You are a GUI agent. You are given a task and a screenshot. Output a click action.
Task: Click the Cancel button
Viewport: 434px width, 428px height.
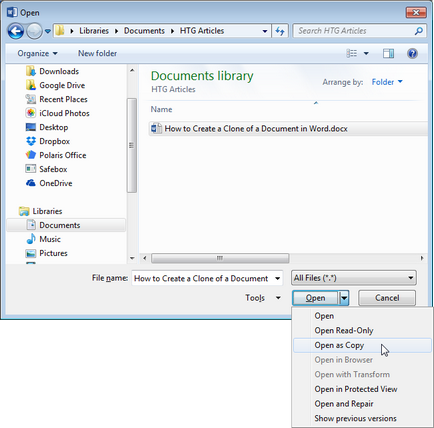pyautogui.click(x=387, y=298)
